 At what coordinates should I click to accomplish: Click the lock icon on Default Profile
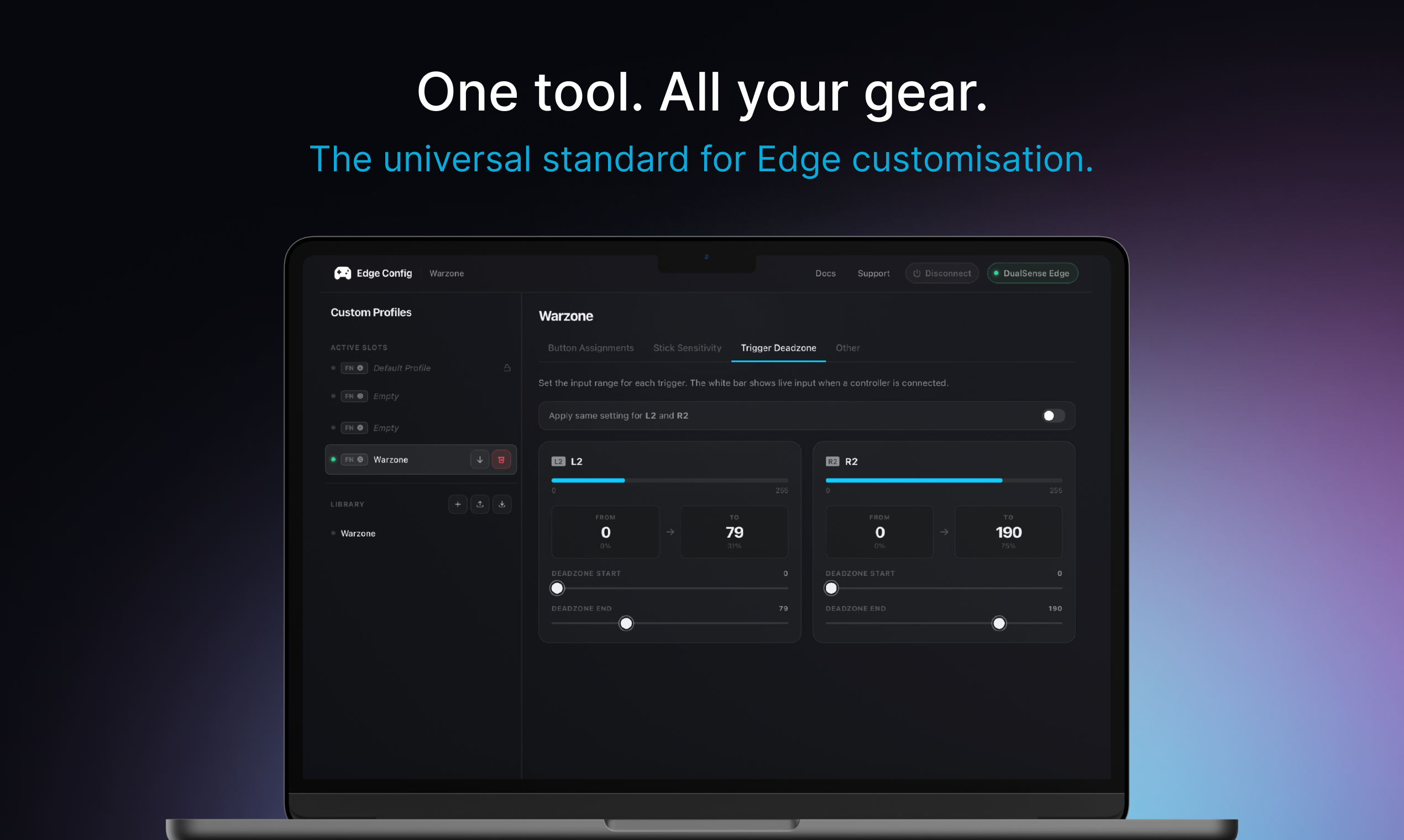(507, 368)
